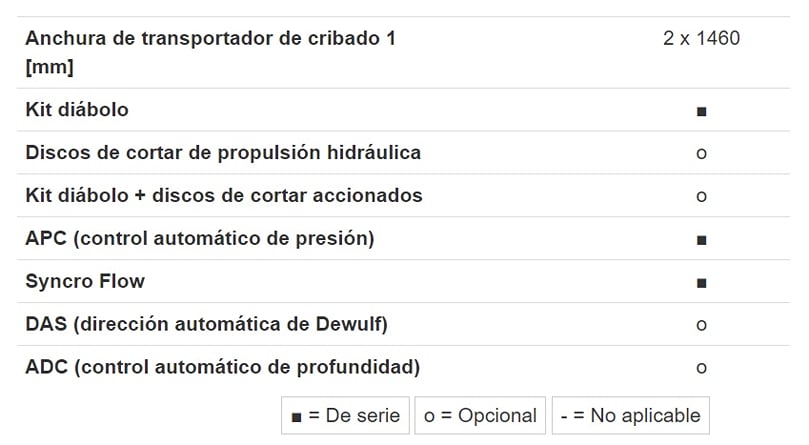
Task: Click the Kit diábolo row label
Action: (77, 110)
